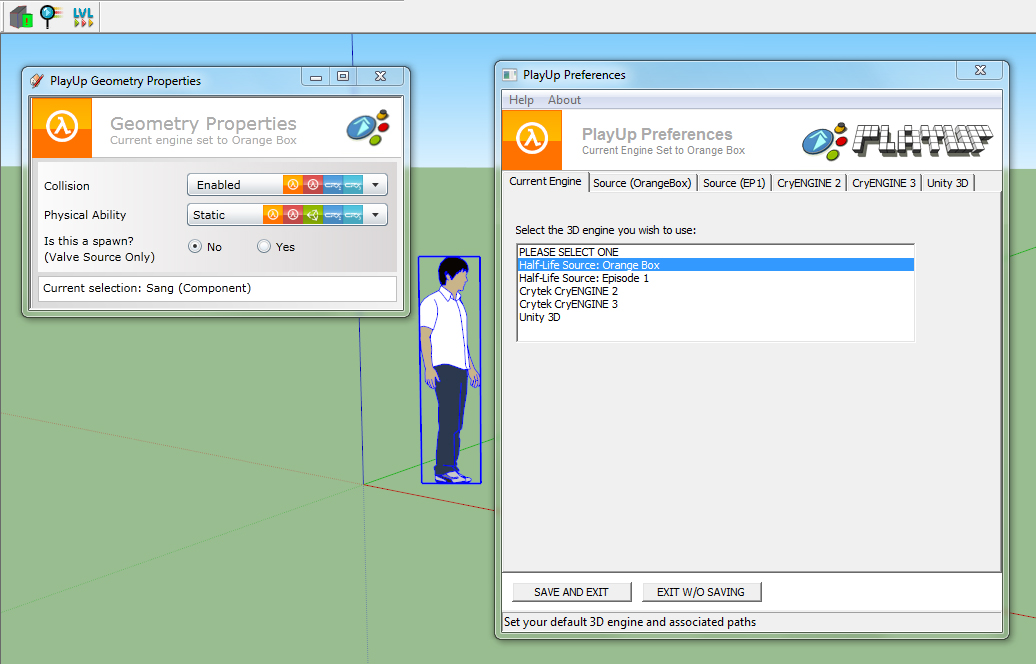Select Crytek CryENGINE 3 in engine list
The width and height of the screenshot is (1036, 664).
716,304
